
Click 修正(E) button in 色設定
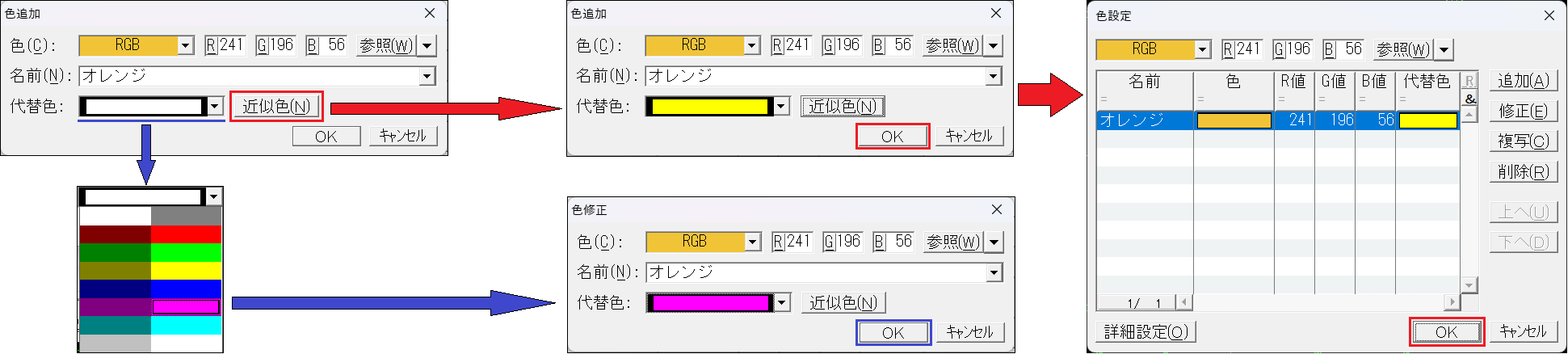(1524, 111)
